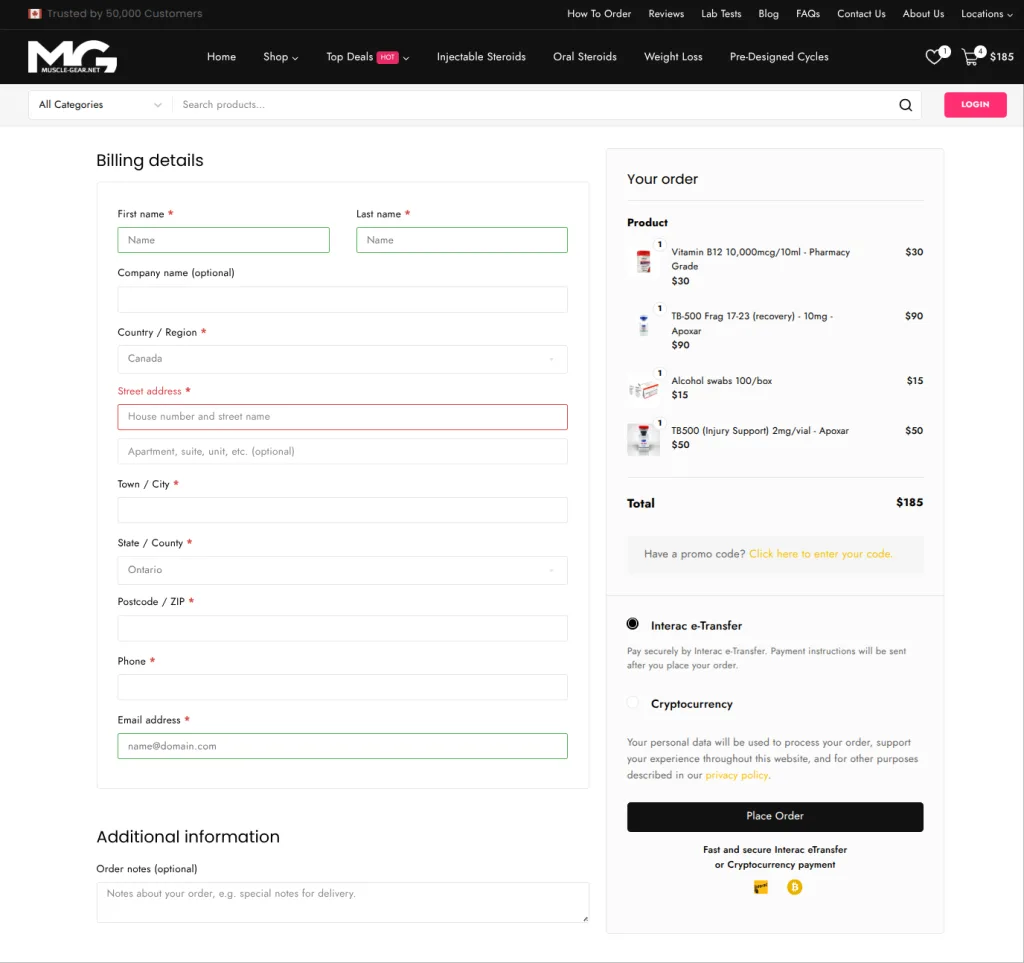Open the shopping cart icon
1024x963 pixels.
point(971,57)
